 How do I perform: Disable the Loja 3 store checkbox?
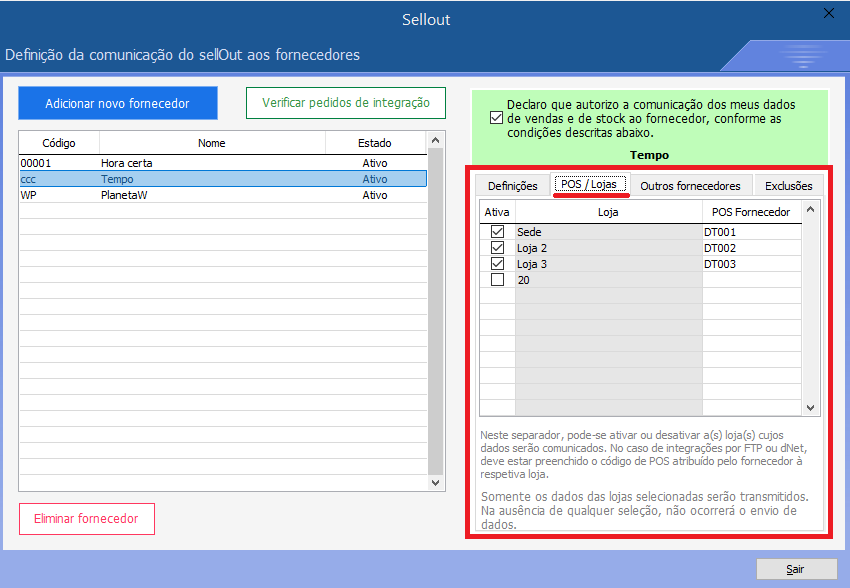coord(497,264)
